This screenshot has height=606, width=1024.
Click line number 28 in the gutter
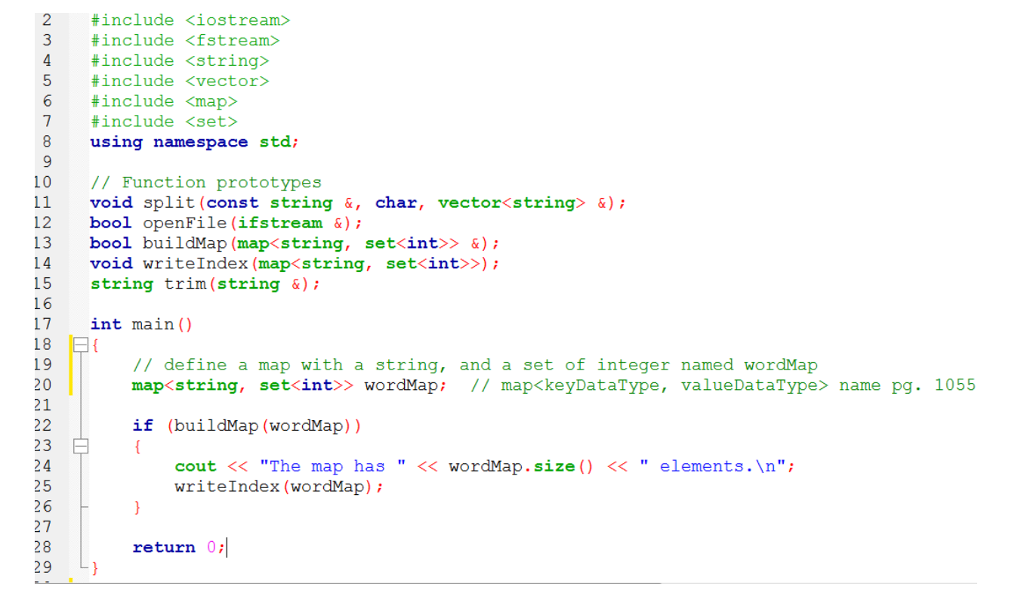point(42,547)
